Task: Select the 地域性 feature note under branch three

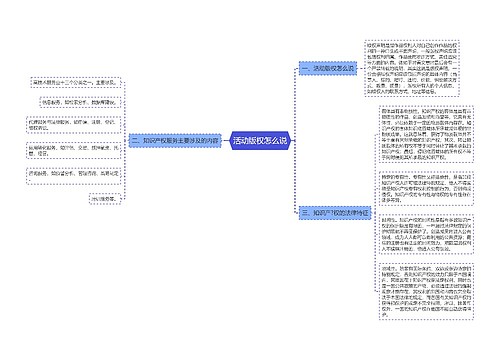Action: coord(426,291)
